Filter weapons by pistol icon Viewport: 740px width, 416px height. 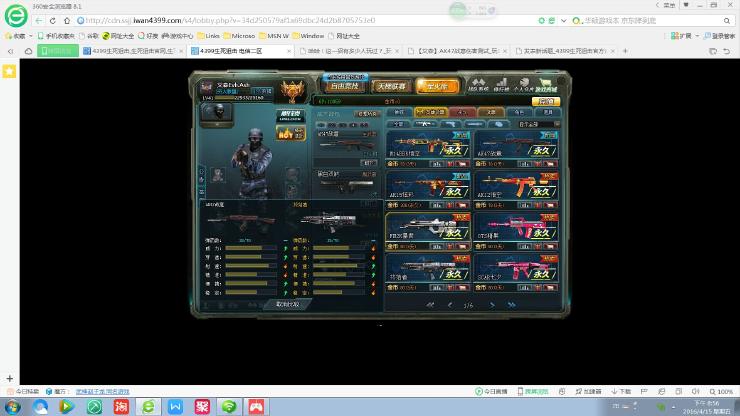(450, 124)
